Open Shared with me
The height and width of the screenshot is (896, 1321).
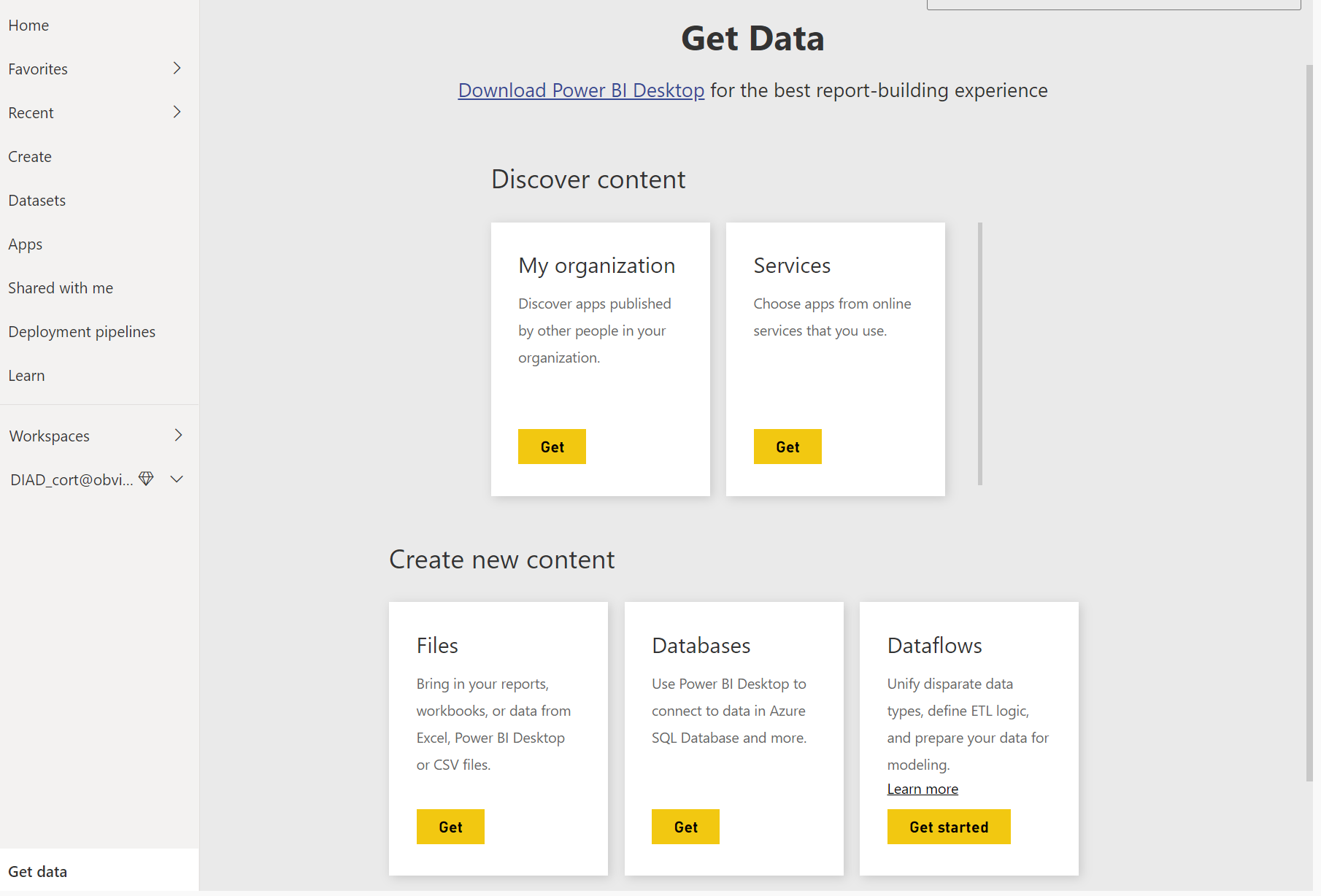click(x=61, y=287)
